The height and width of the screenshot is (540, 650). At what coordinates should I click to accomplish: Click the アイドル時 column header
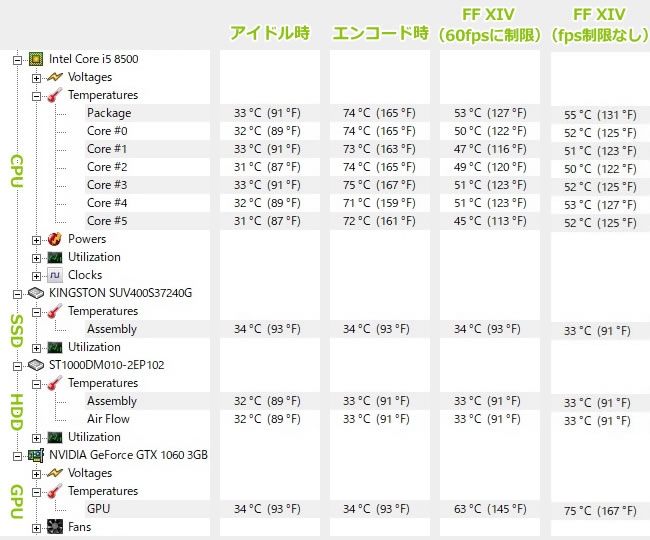click(x=270, y=33)
